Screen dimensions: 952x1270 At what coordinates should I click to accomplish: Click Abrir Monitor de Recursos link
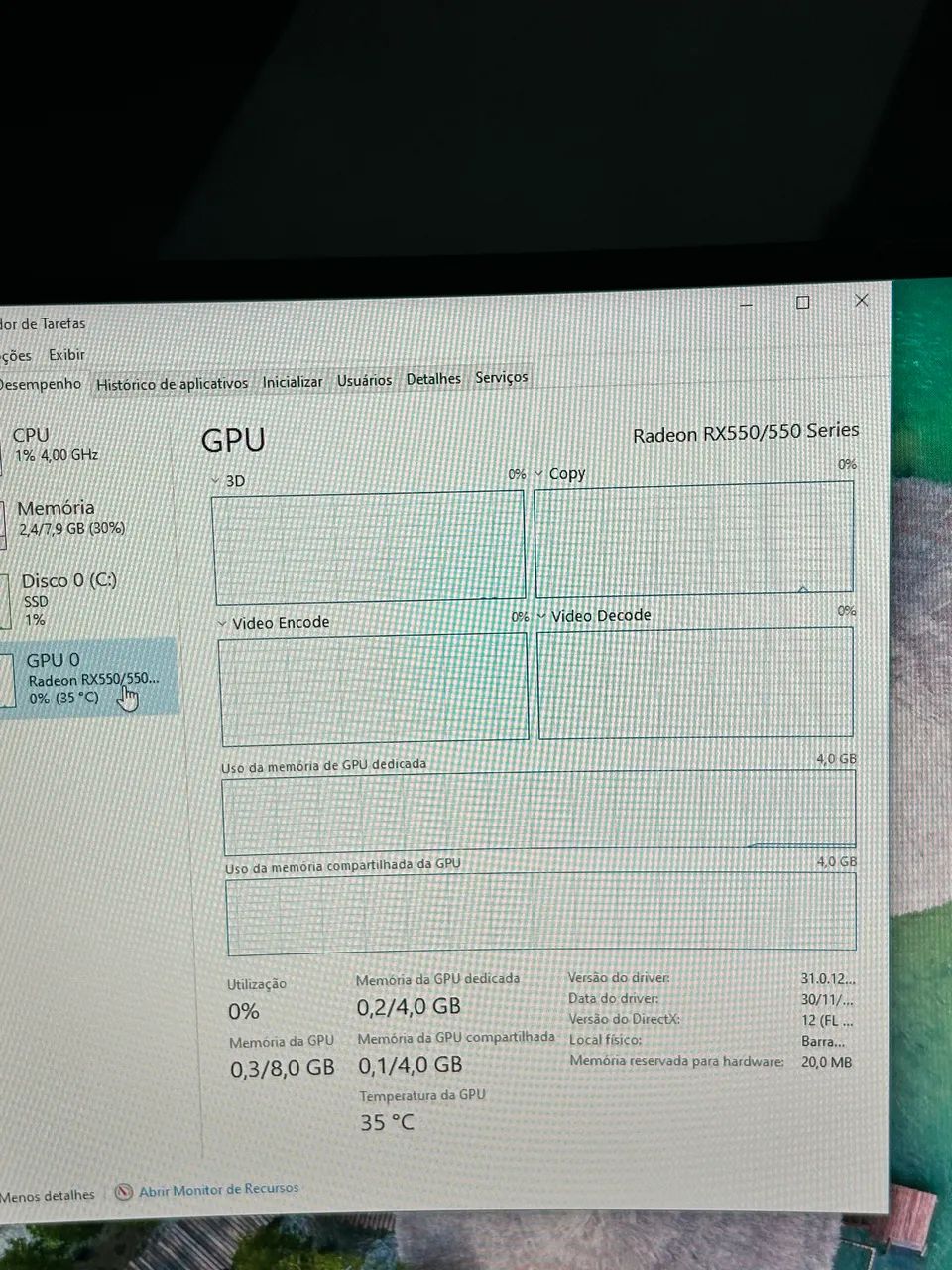point(218,1189)
